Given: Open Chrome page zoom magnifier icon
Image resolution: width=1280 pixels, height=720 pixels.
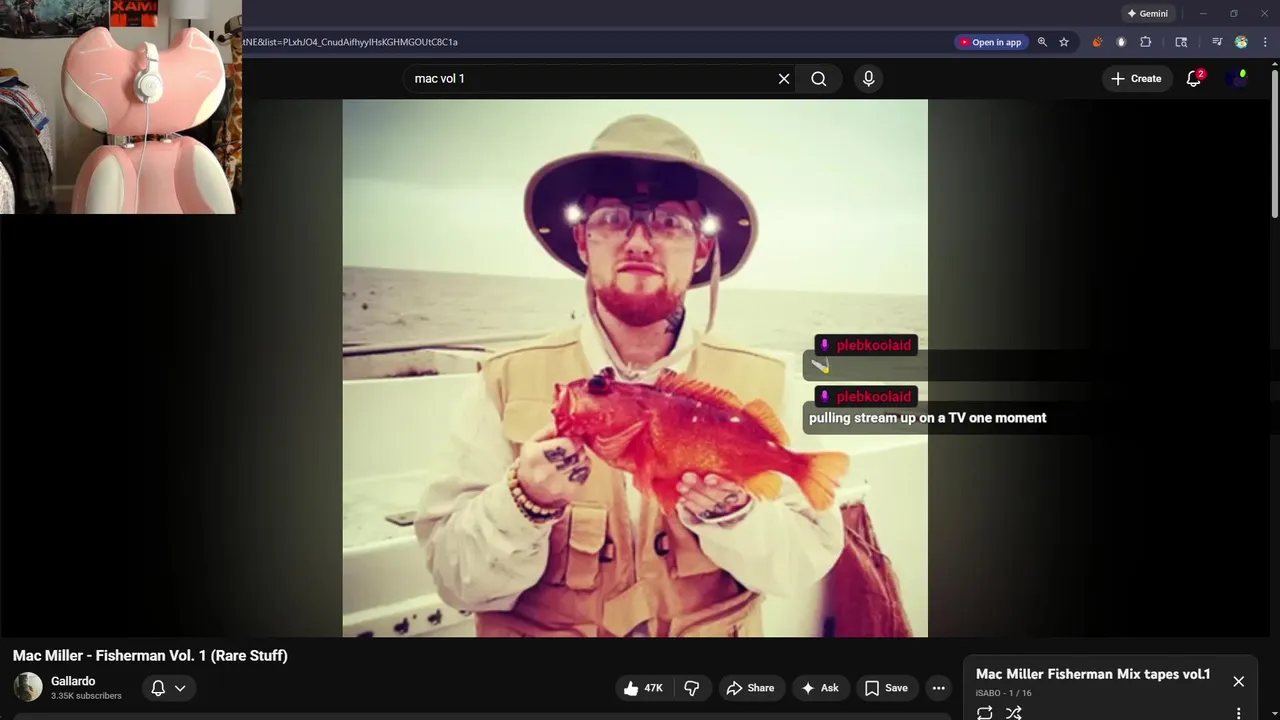Looking at the screenshot, I should point(1042,42).
